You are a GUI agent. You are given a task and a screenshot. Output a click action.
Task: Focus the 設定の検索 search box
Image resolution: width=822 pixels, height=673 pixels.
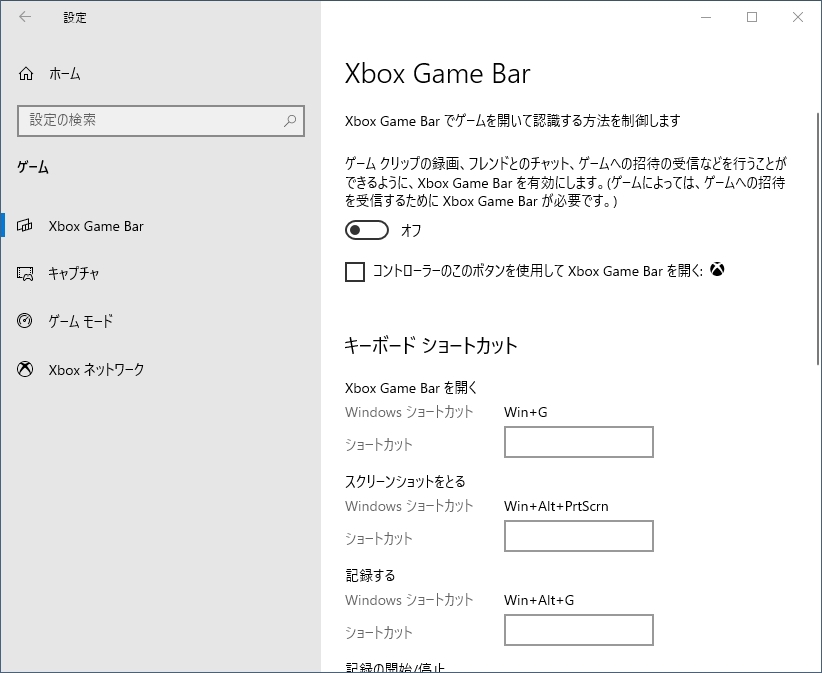click(x=160, y=121)
